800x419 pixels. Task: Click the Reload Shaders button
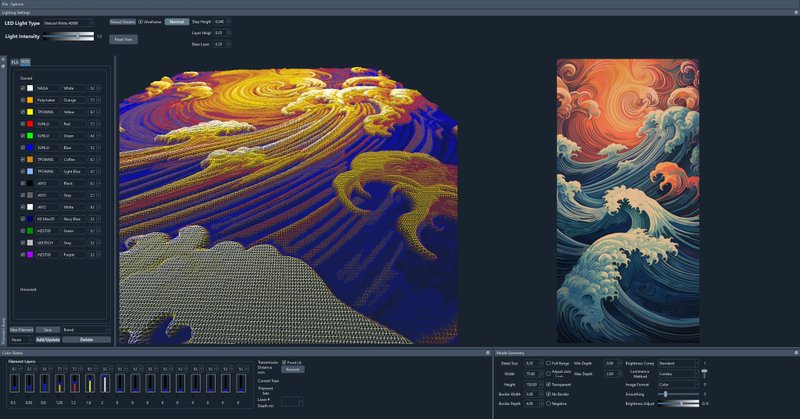(122, 22)
